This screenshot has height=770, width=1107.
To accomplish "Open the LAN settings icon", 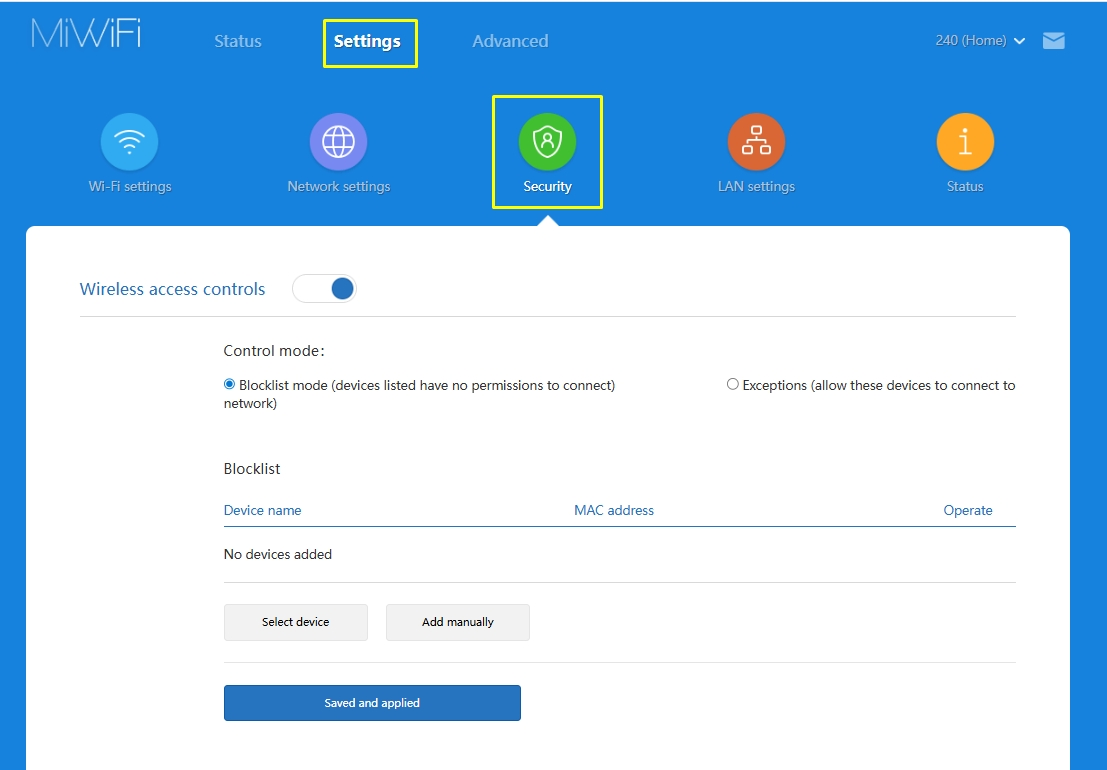I will click(756, 142).
